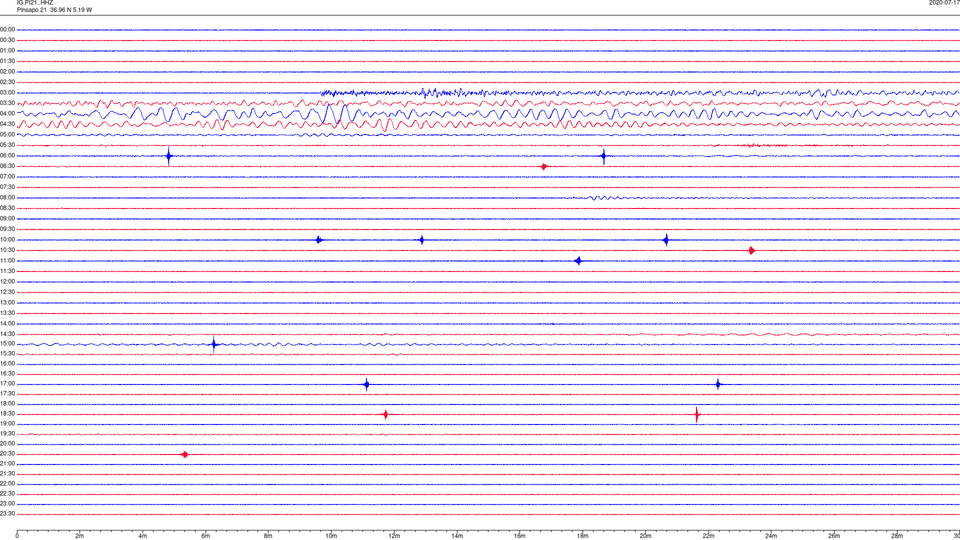Viewport: 960px width, 540px height.
Task: Click the 17:00 row spike near 11m
Action: point(366,384)
